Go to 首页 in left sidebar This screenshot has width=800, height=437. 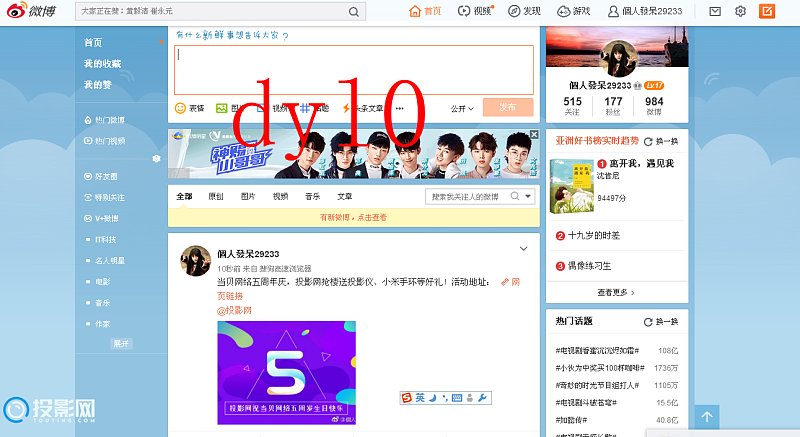tap(93, 43)
